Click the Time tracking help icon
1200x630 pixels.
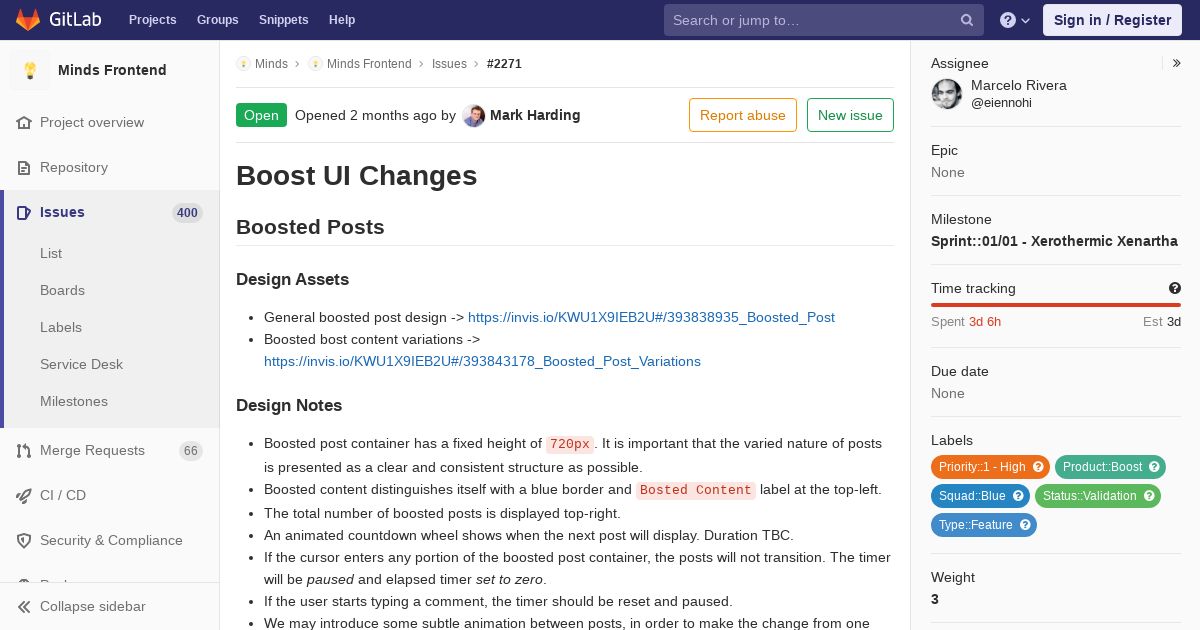1175,288
